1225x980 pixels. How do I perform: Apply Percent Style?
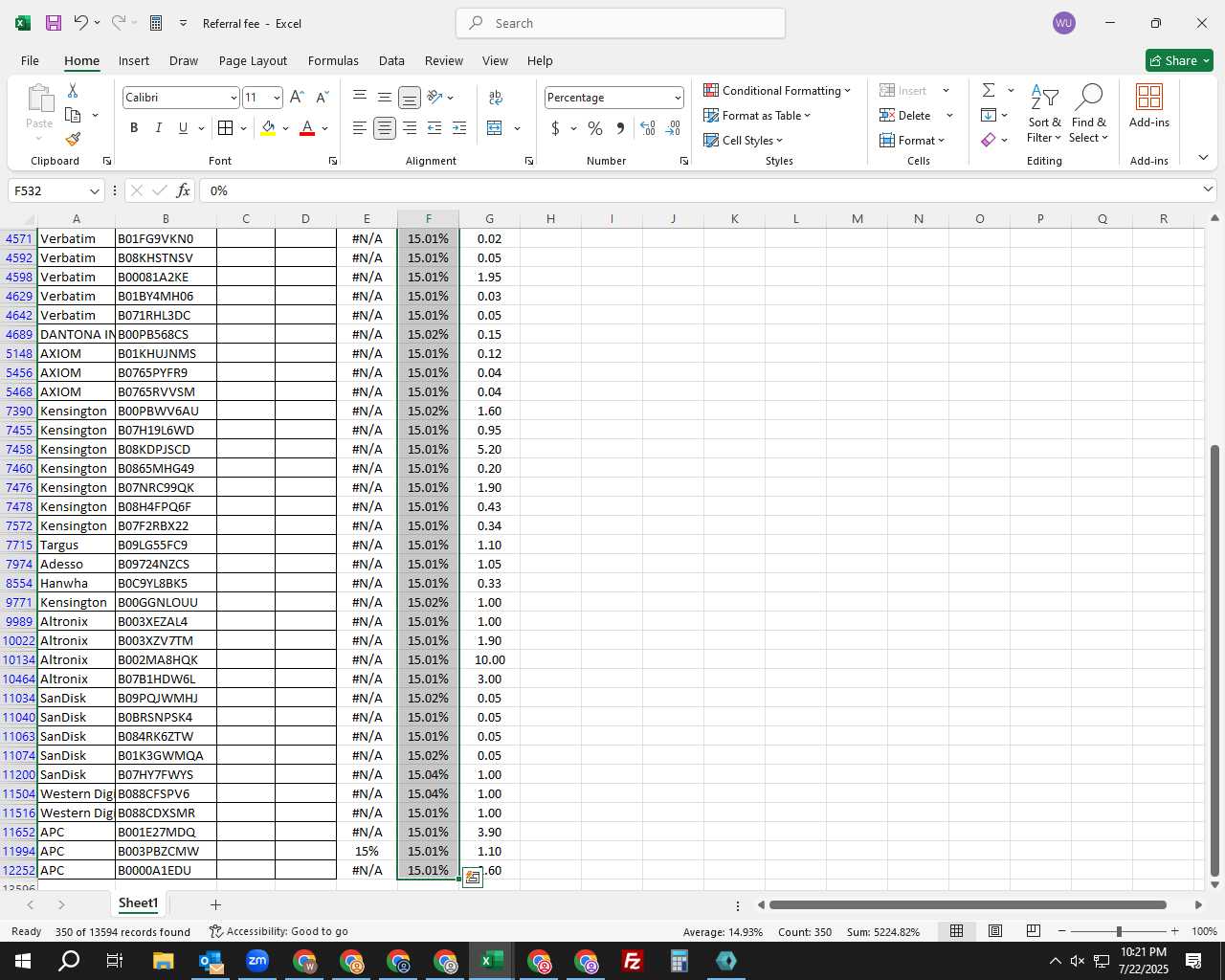pyautogui.click(x=595, y=128)
